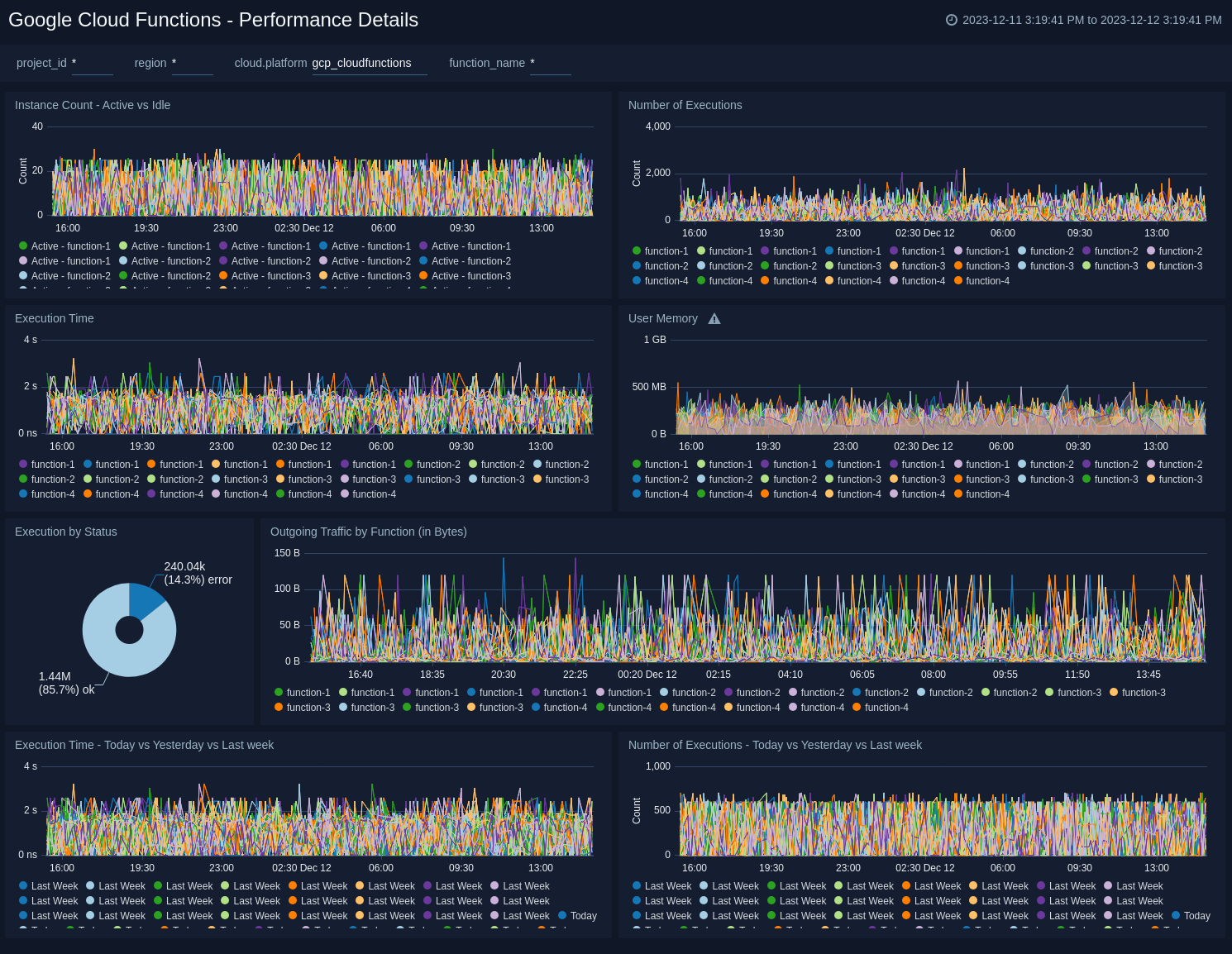The image size is (1232, 954).
Task: Toggle dark blue function-4 in Number of Executions legend
Action: point(661,281)
